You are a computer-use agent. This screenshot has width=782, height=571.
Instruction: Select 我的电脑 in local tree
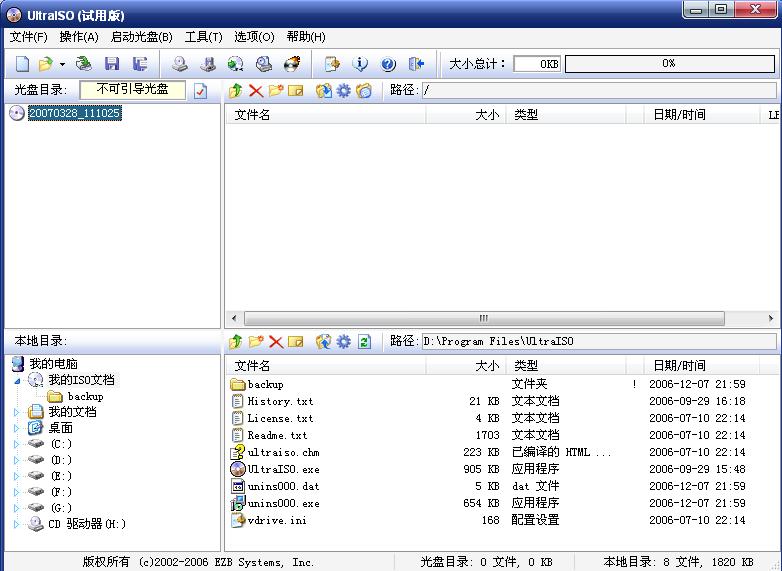point(53,364)
